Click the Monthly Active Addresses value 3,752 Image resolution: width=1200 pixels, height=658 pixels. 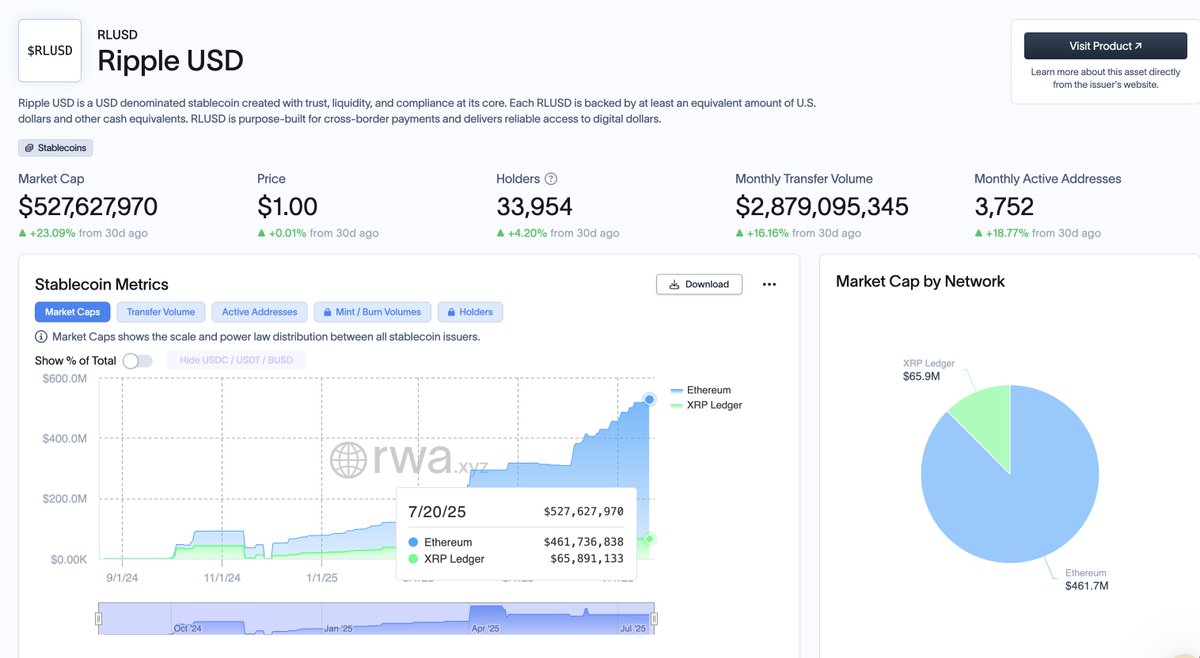click(x=1004, y=207)
